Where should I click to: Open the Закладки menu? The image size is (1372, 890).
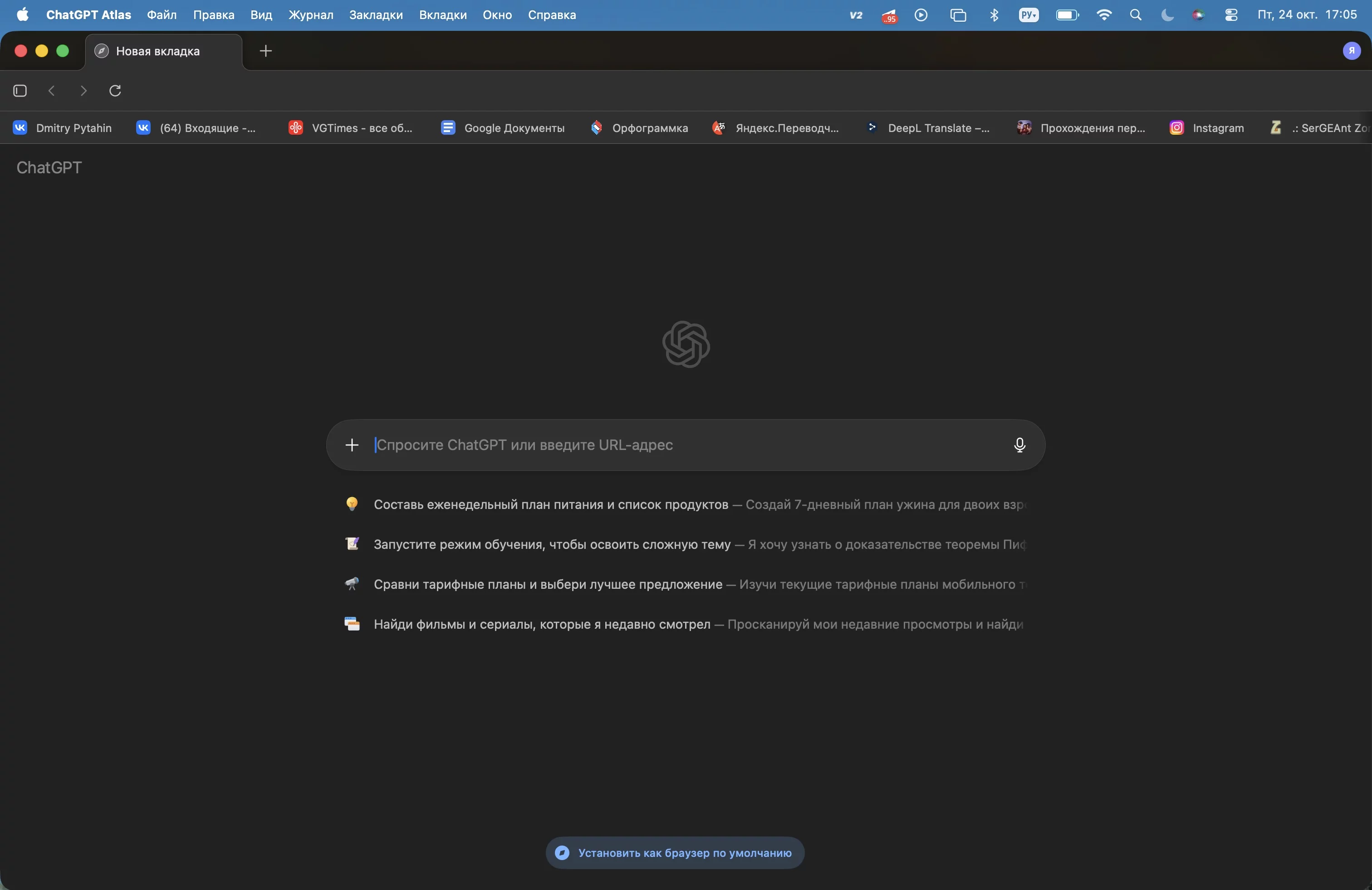376,15
